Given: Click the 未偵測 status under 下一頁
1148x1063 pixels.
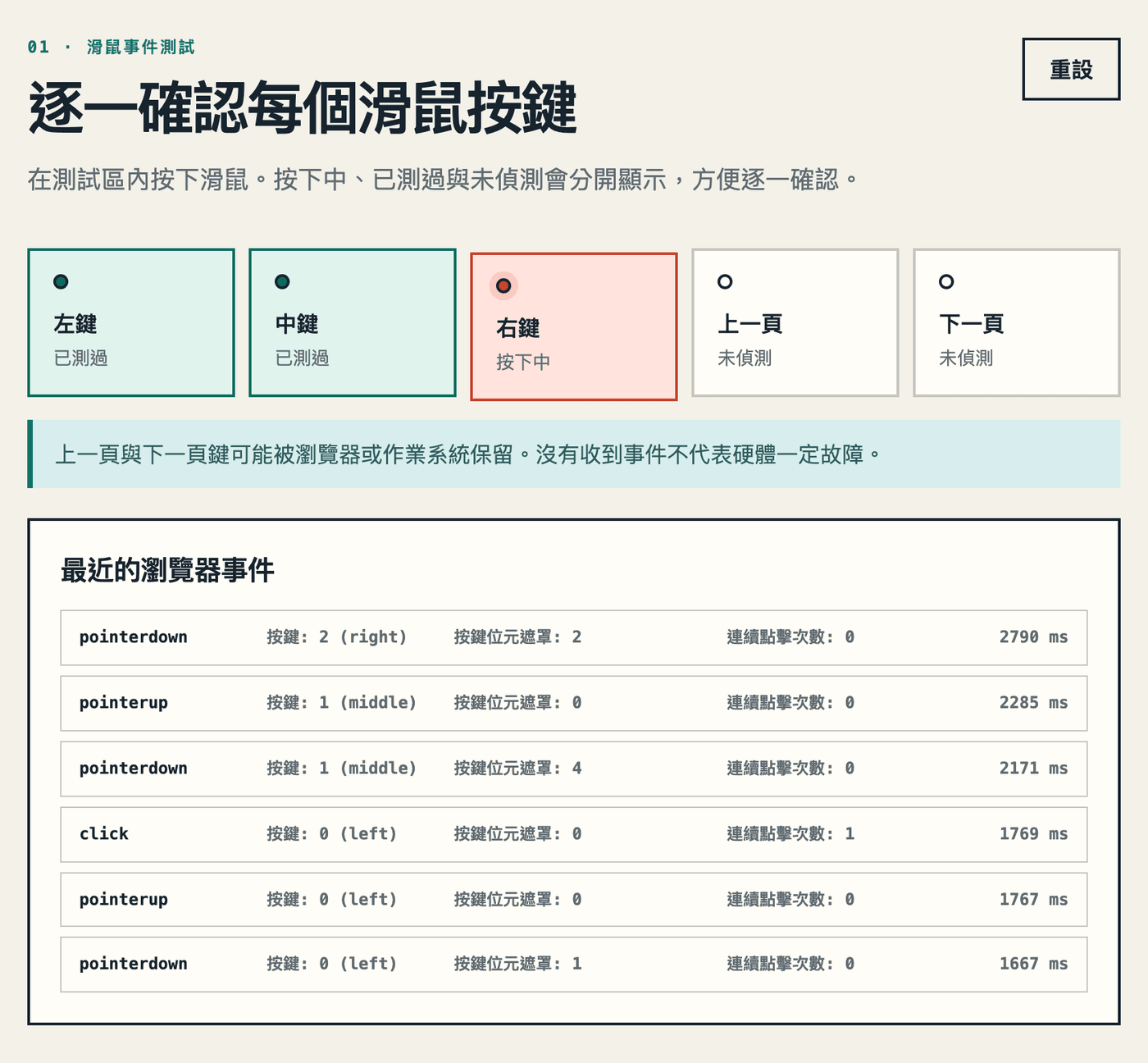Looking at the screenshot, I should point(966,358).
